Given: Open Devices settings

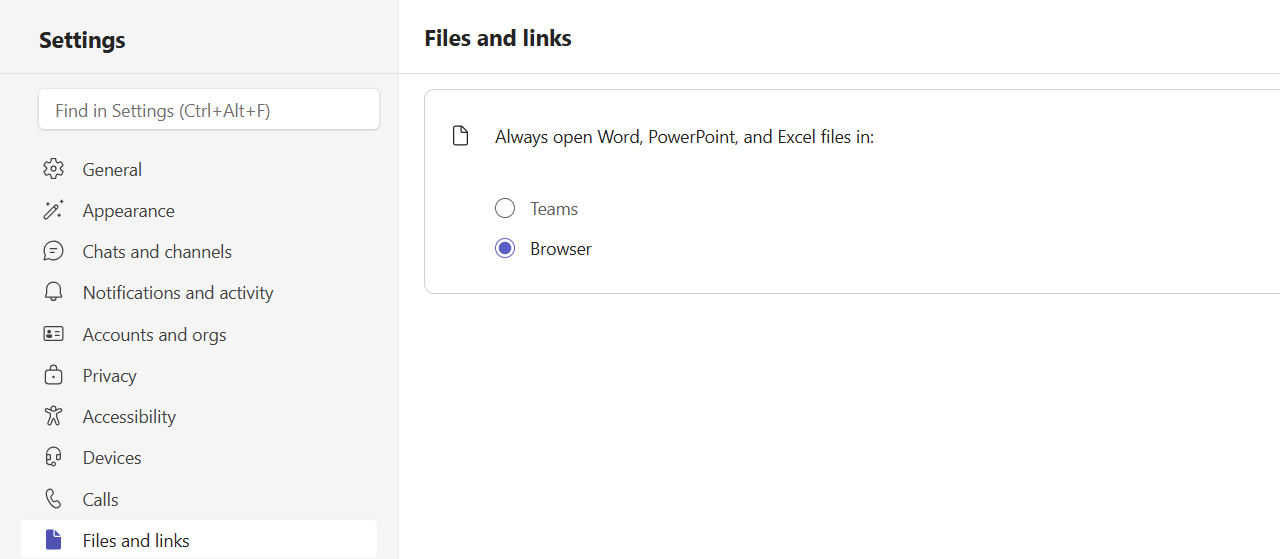Looking at the screenshot, I should point(199,457).
